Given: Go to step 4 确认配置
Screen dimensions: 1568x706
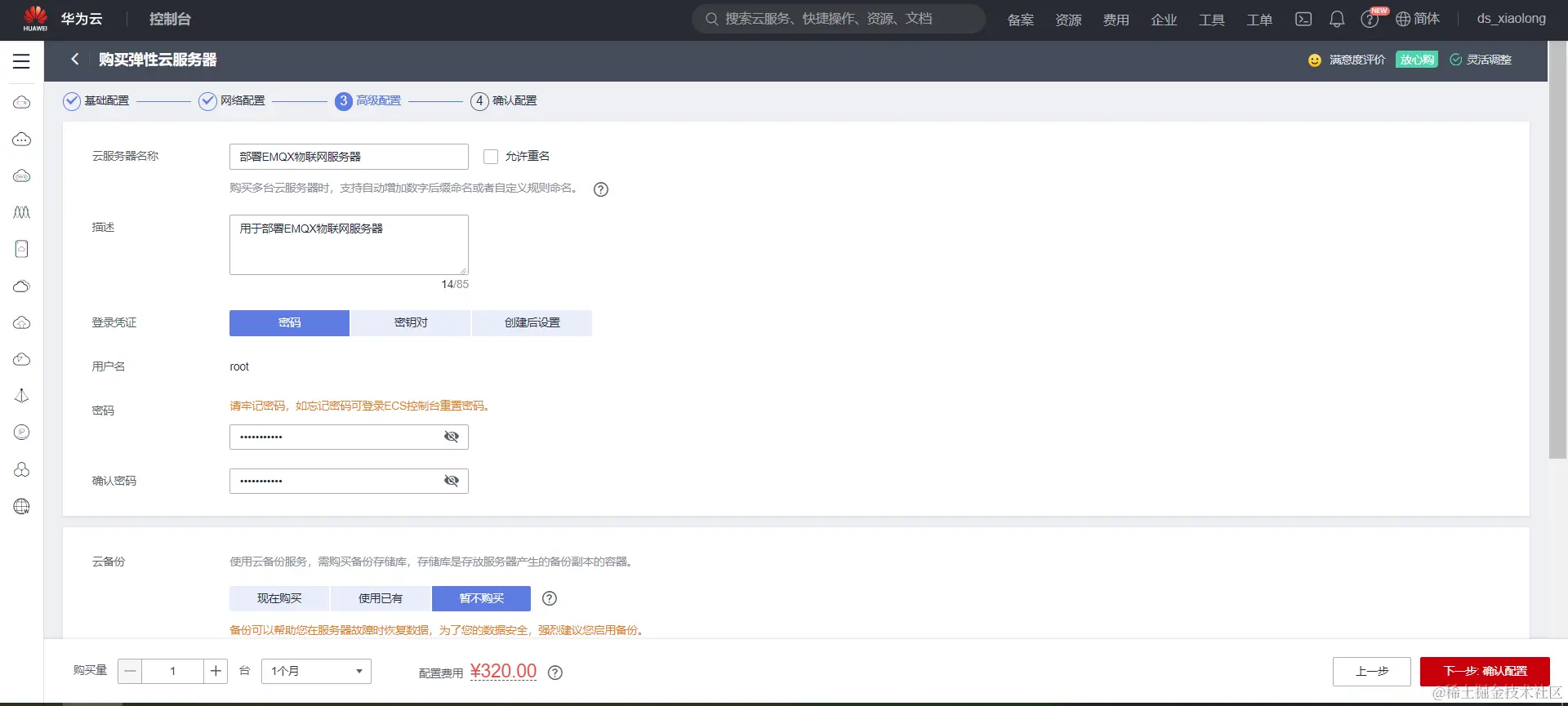Looking at the screenshot, I should pyautogui.click(x=504, y=100).
